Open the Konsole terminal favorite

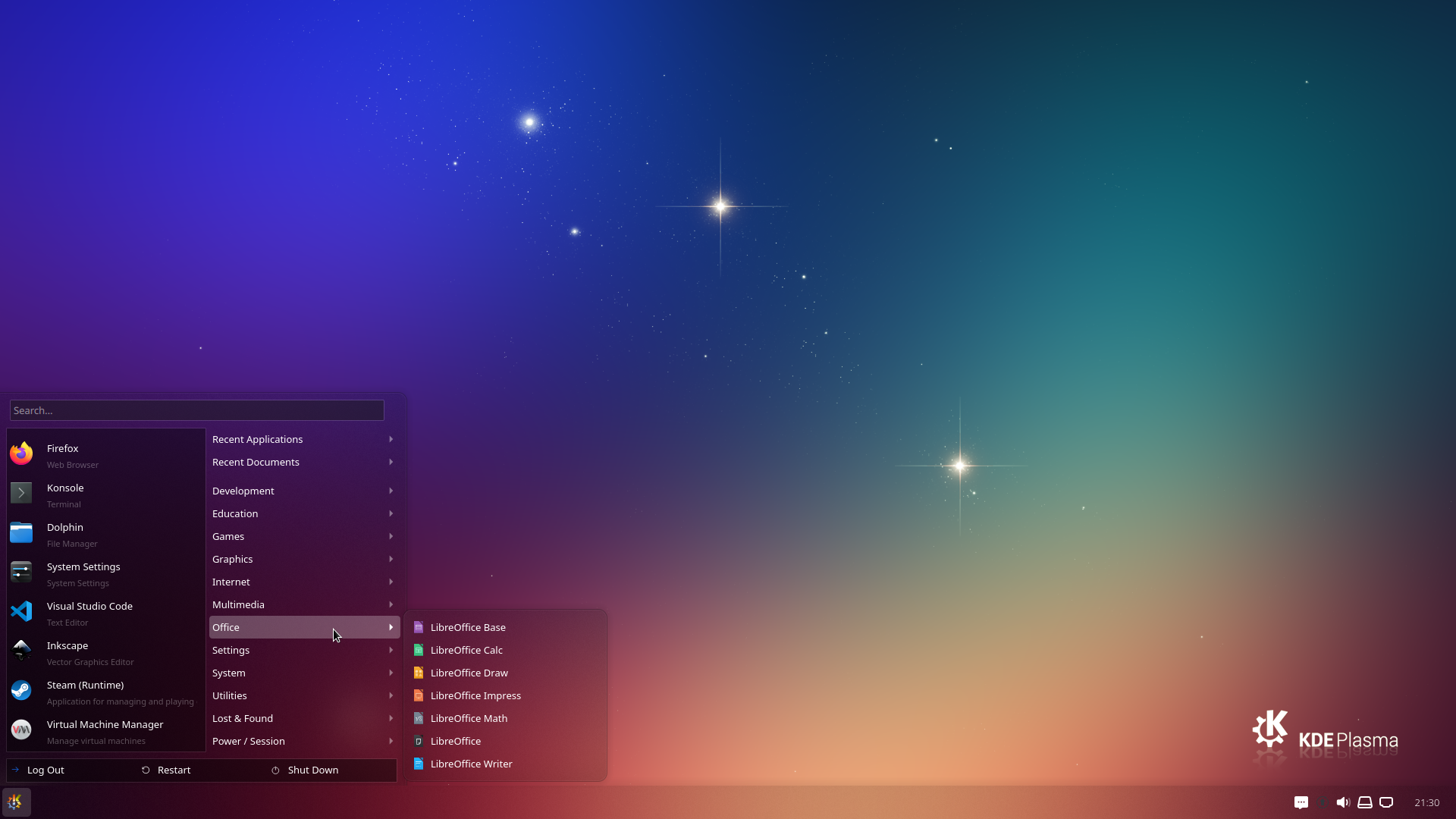(106, 495)
